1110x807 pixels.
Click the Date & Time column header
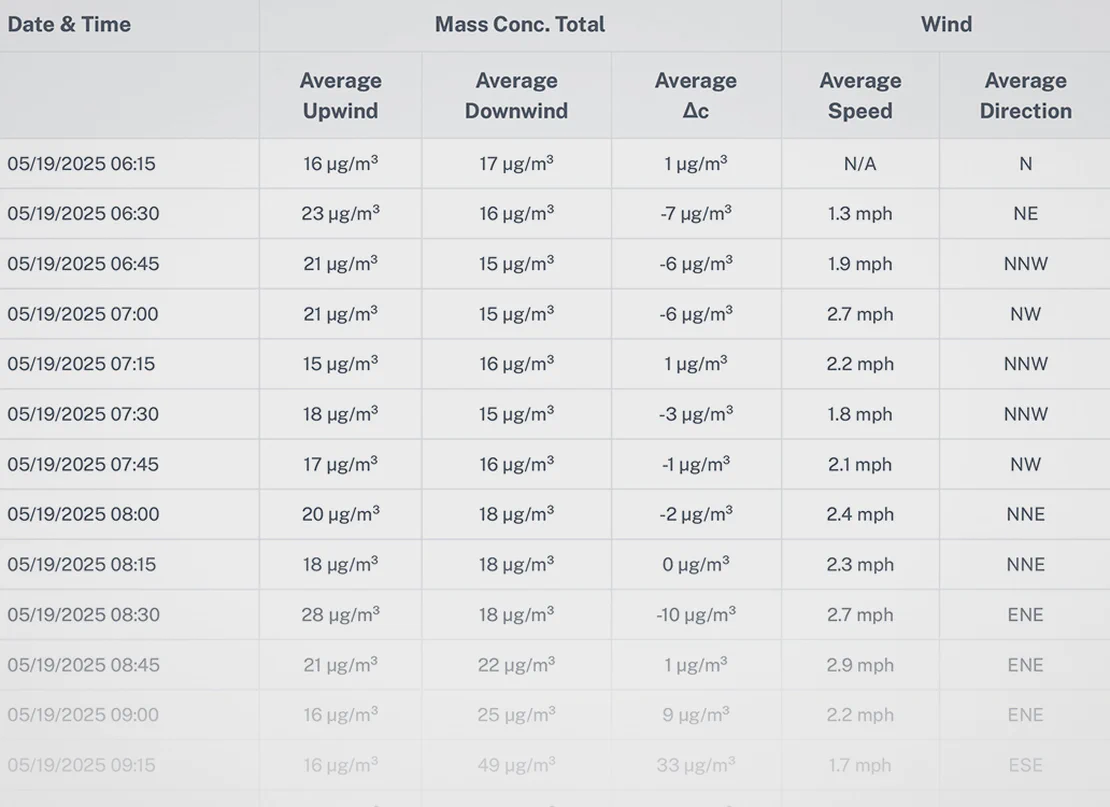click(x=69, y=24)
